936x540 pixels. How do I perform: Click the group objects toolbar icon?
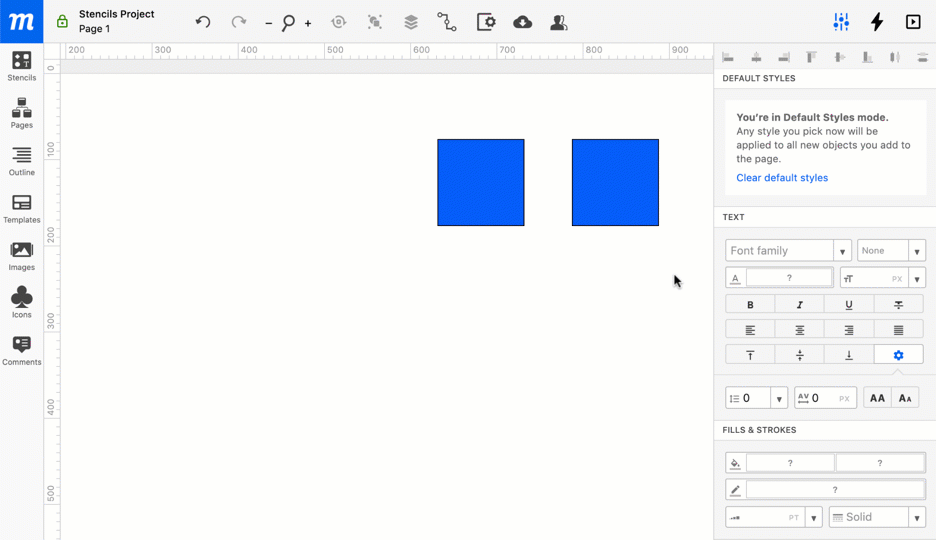[375, 22]
